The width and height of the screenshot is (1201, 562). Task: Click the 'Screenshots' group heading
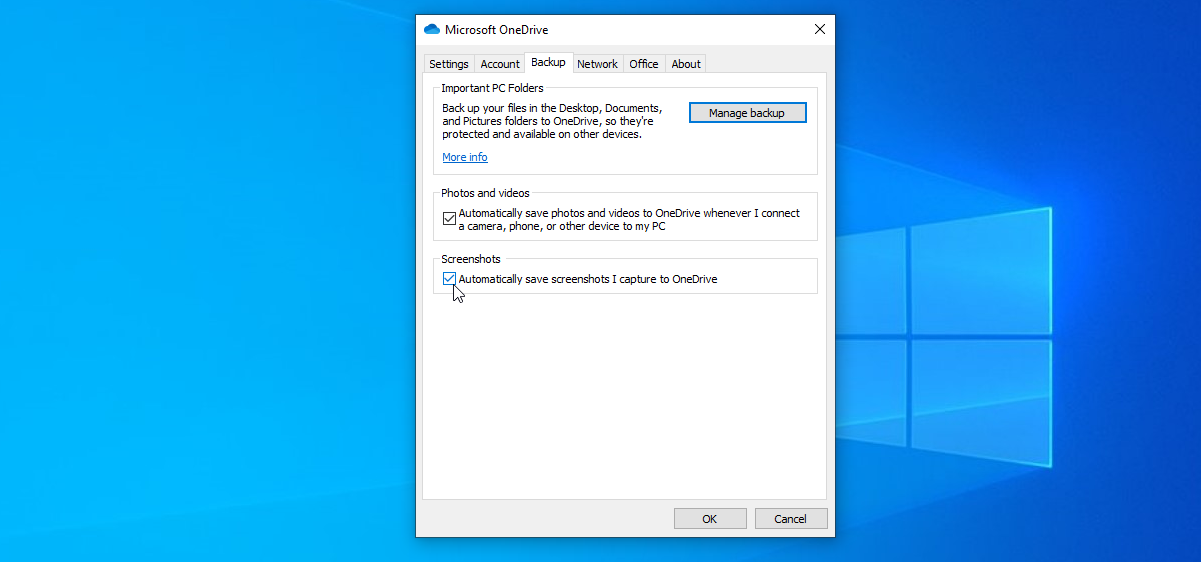(x=471, y=259)
